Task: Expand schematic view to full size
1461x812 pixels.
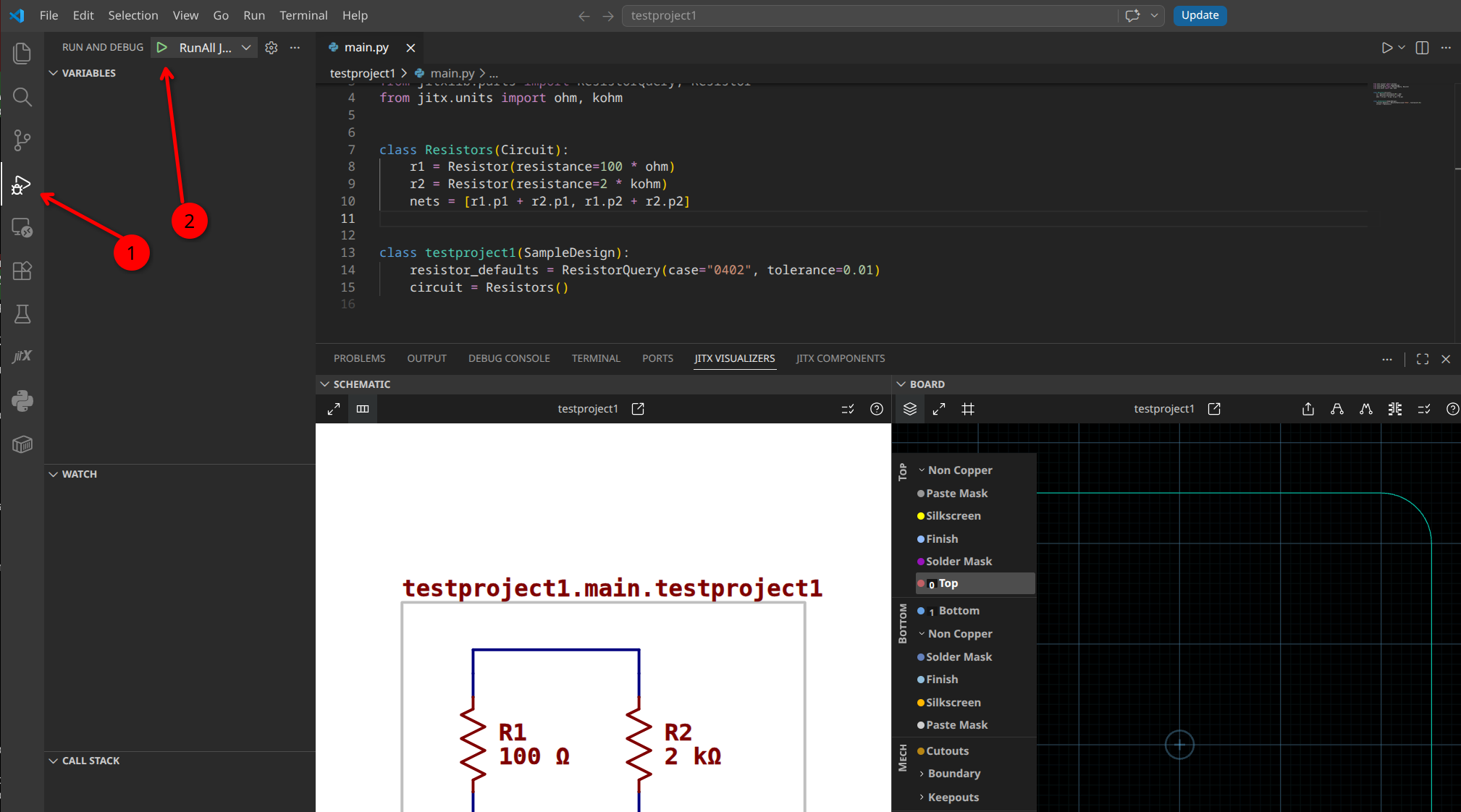Action: click(x=334, y=409)
